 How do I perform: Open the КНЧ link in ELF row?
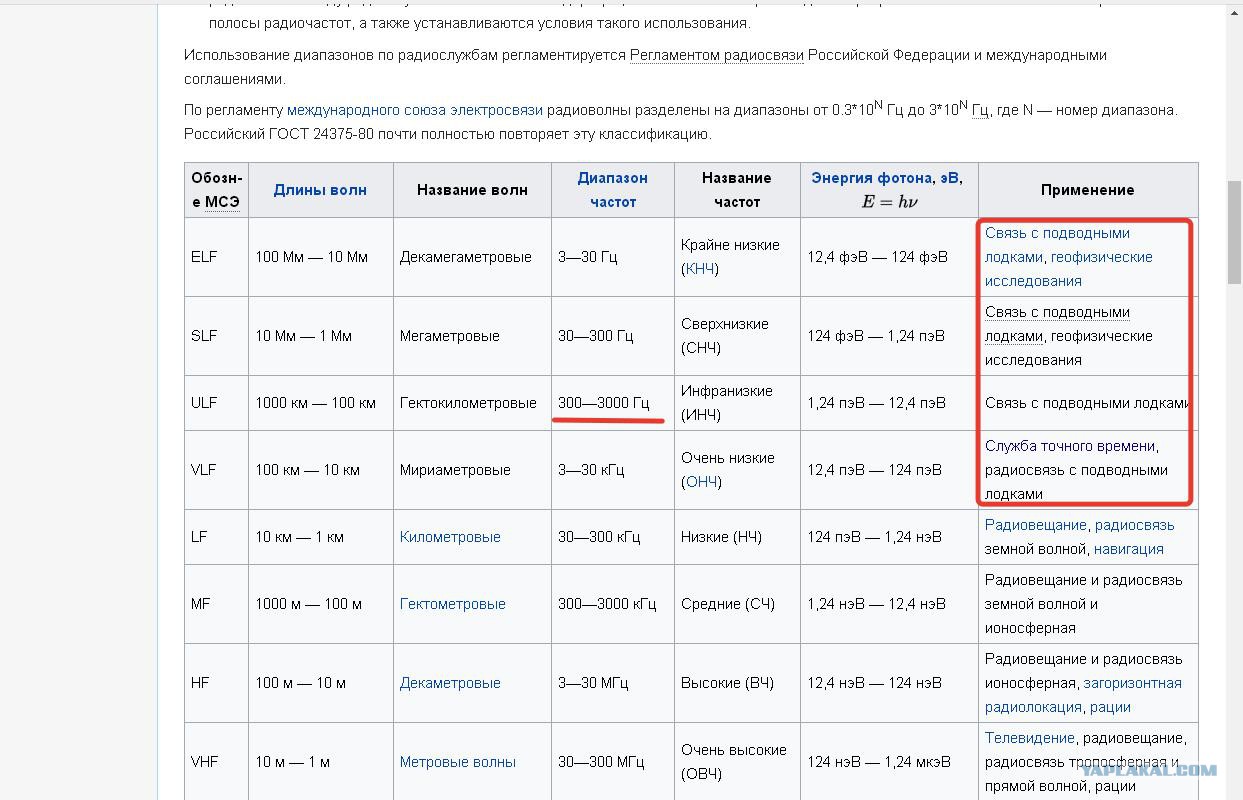(x=700, y=269)
